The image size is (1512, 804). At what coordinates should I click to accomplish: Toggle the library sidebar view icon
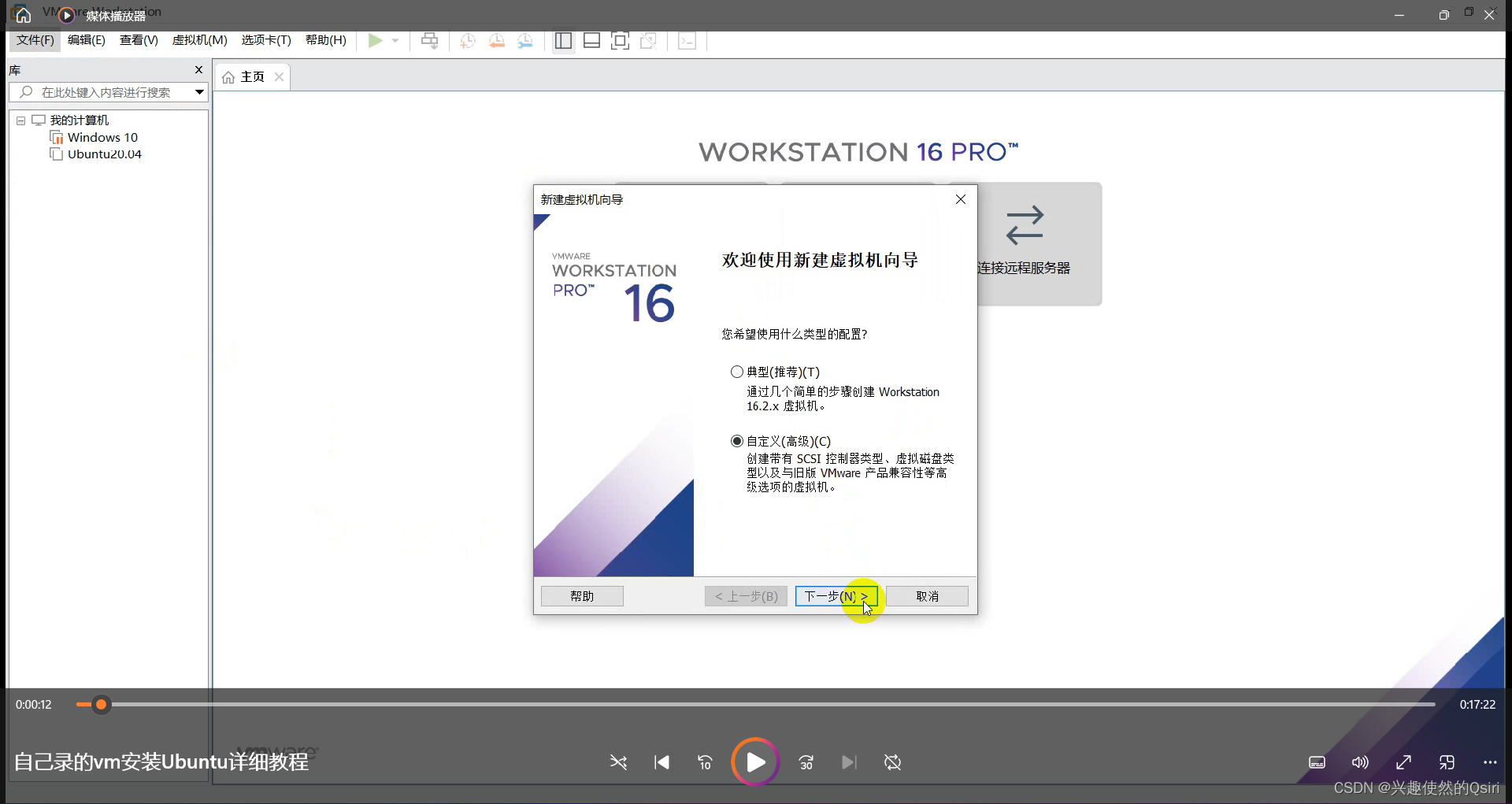[x=563, y=40]
